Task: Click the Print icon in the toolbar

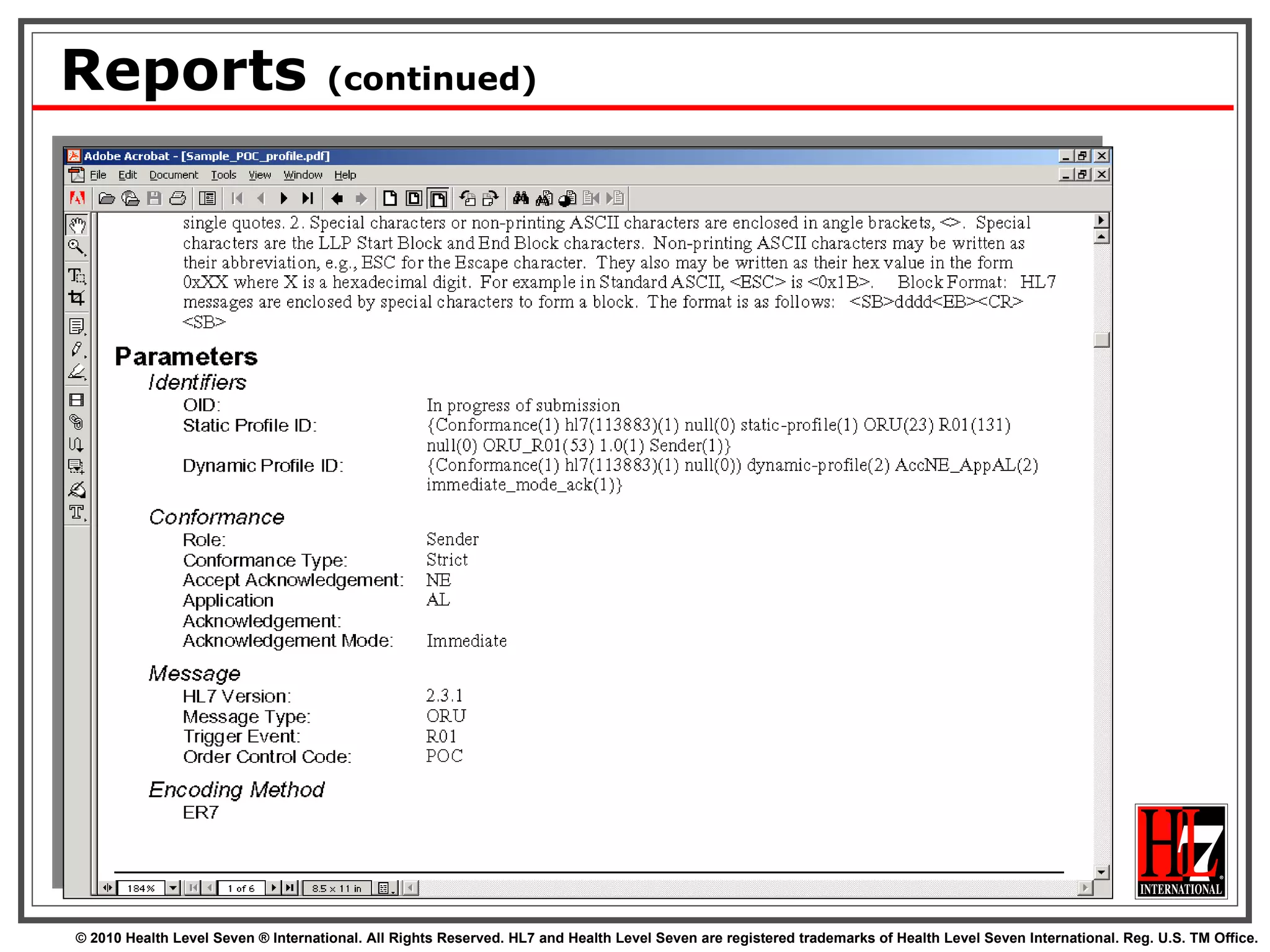Action: point(178,198)
